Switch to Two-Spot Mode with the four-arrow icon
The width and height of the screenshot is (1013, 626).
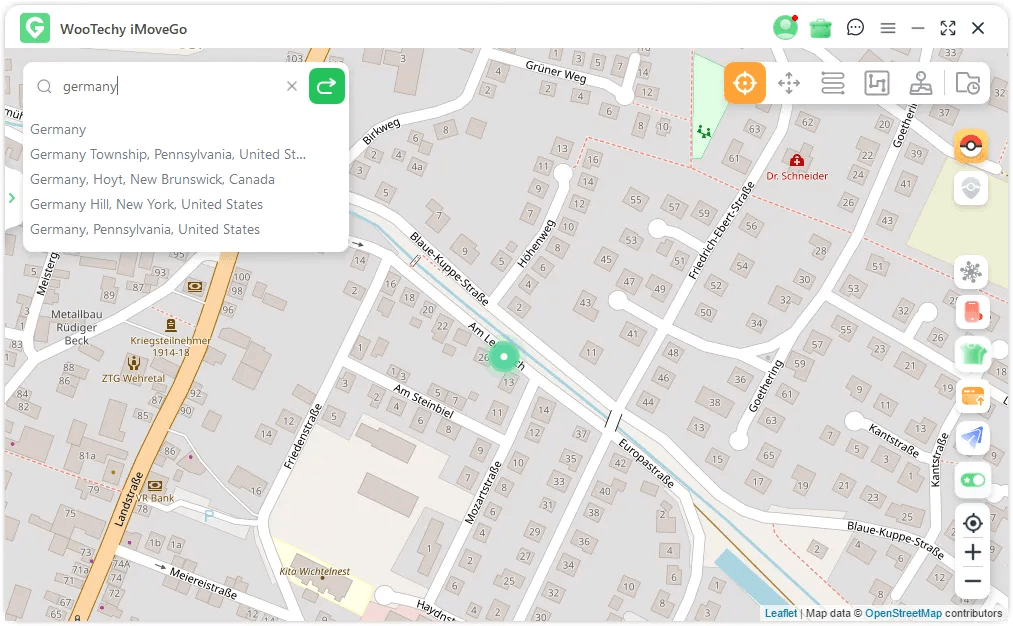coord(789,83)
